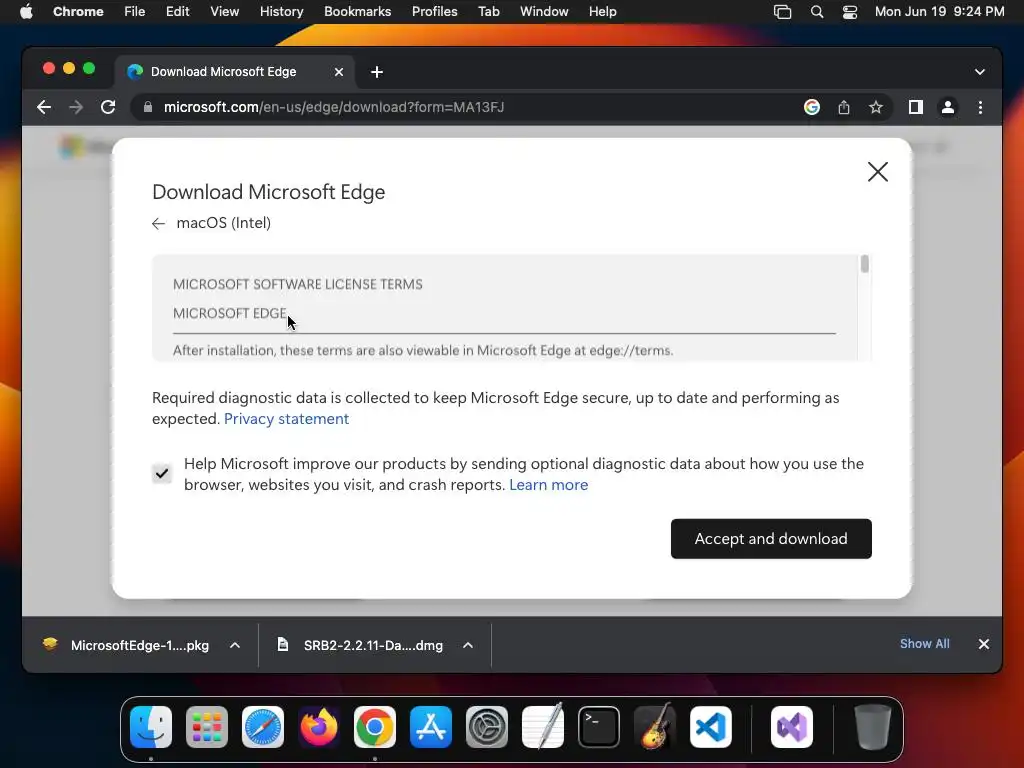1024x768 pixels.
Task: Close the downloads bar
Action: click(x=984, y=644)
